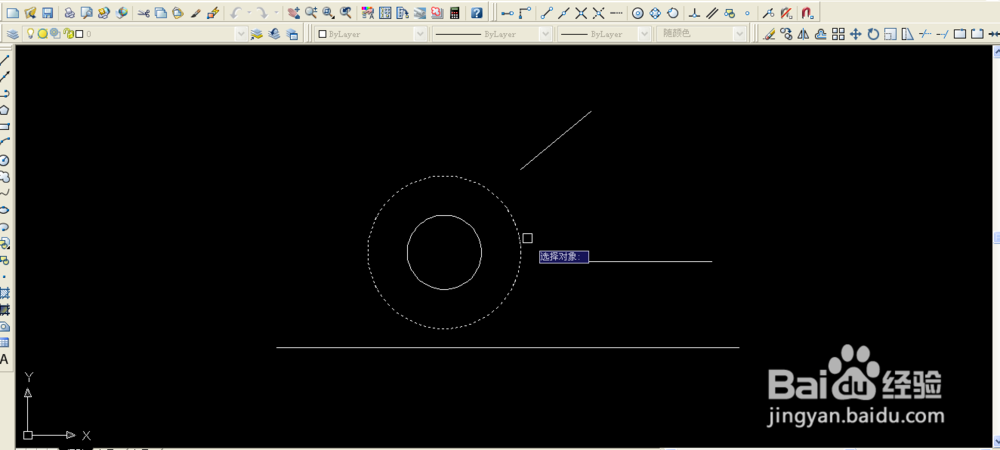Select the Spline draw tool

click(4, 192)
